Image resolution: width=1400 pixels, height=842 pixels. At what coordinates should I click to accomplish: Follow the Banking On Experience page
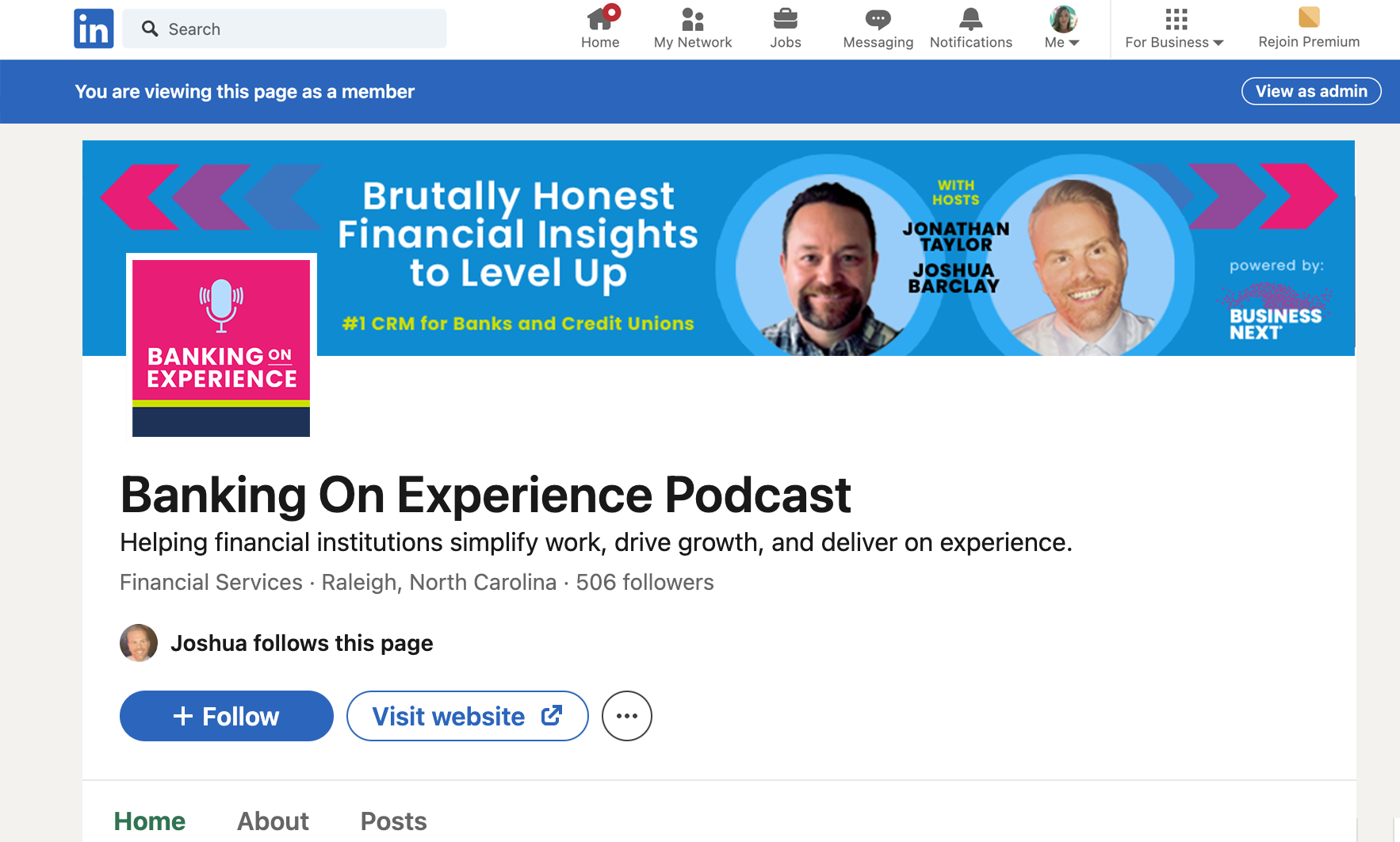[227, 716]
